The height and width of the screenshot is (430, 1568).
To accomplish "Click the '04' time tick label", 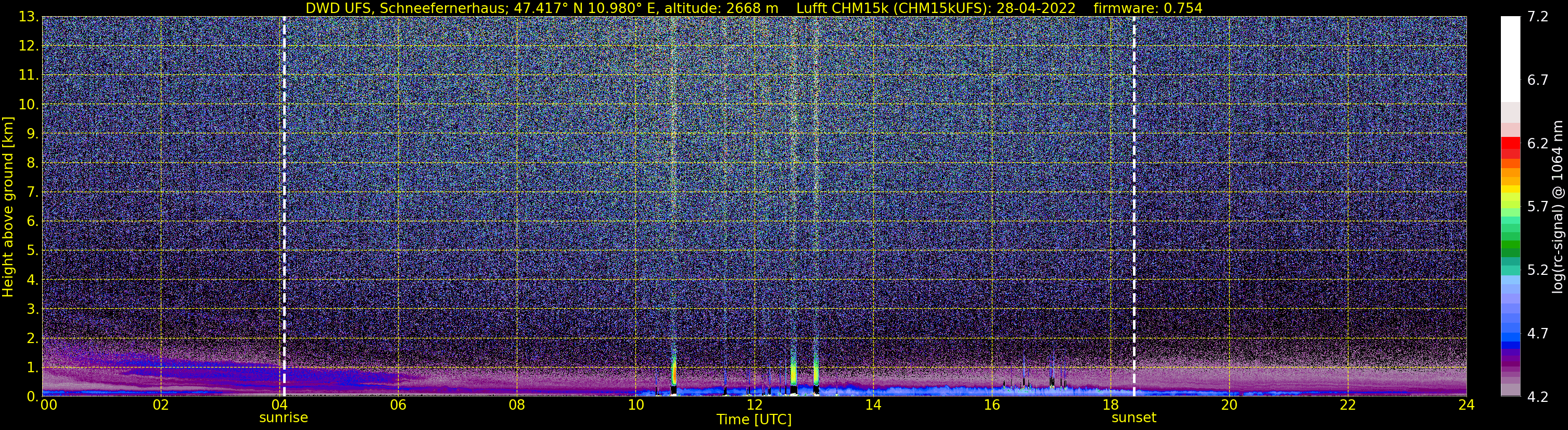I will [279, 405].
